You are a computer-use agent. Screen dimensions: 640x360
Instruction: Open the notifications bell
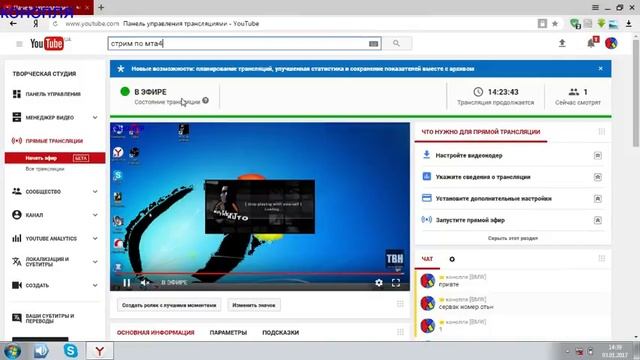(591, 43)
